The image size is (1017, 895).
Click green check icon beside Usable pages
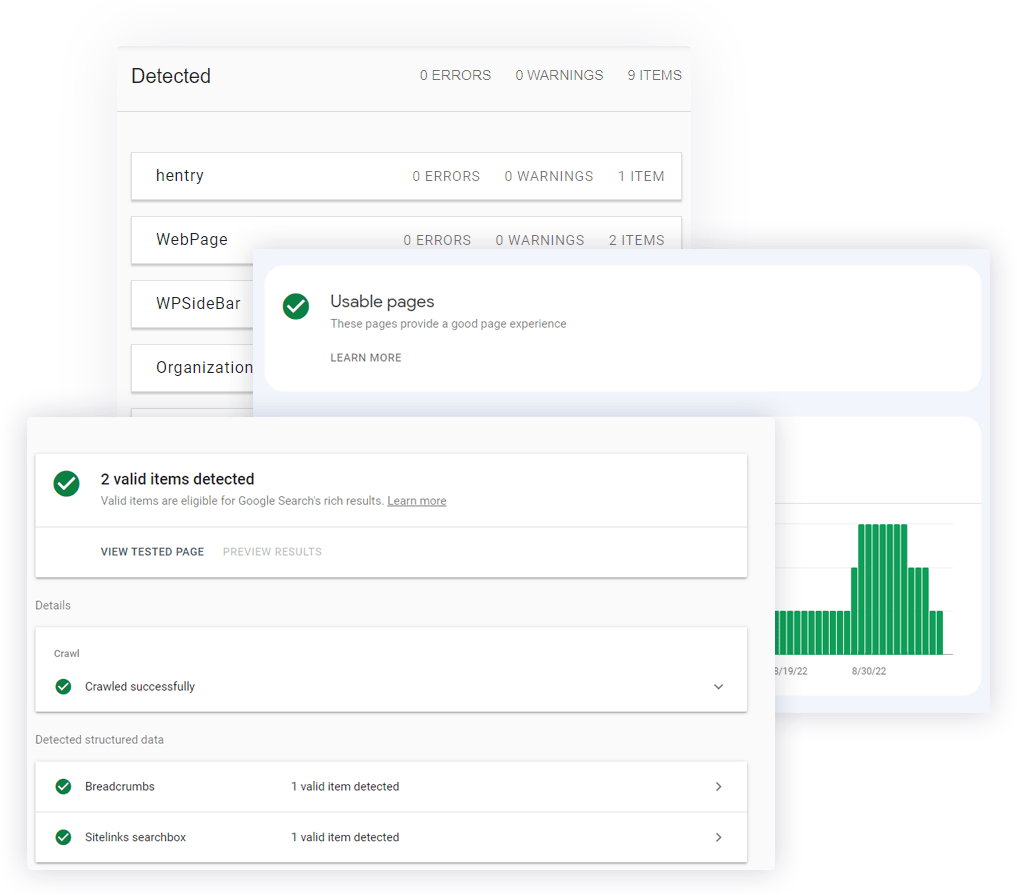click(296, 307)
